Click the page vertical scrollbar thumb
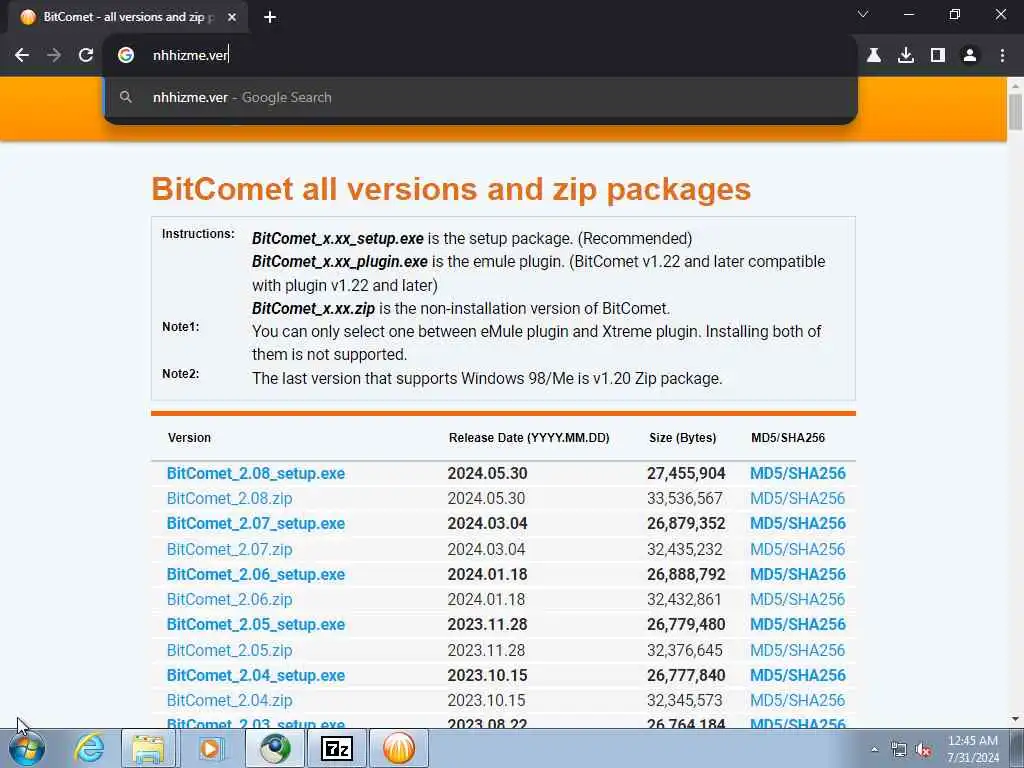Image resolution: width=1024 pixels, height=768 pixels. 1016,112
